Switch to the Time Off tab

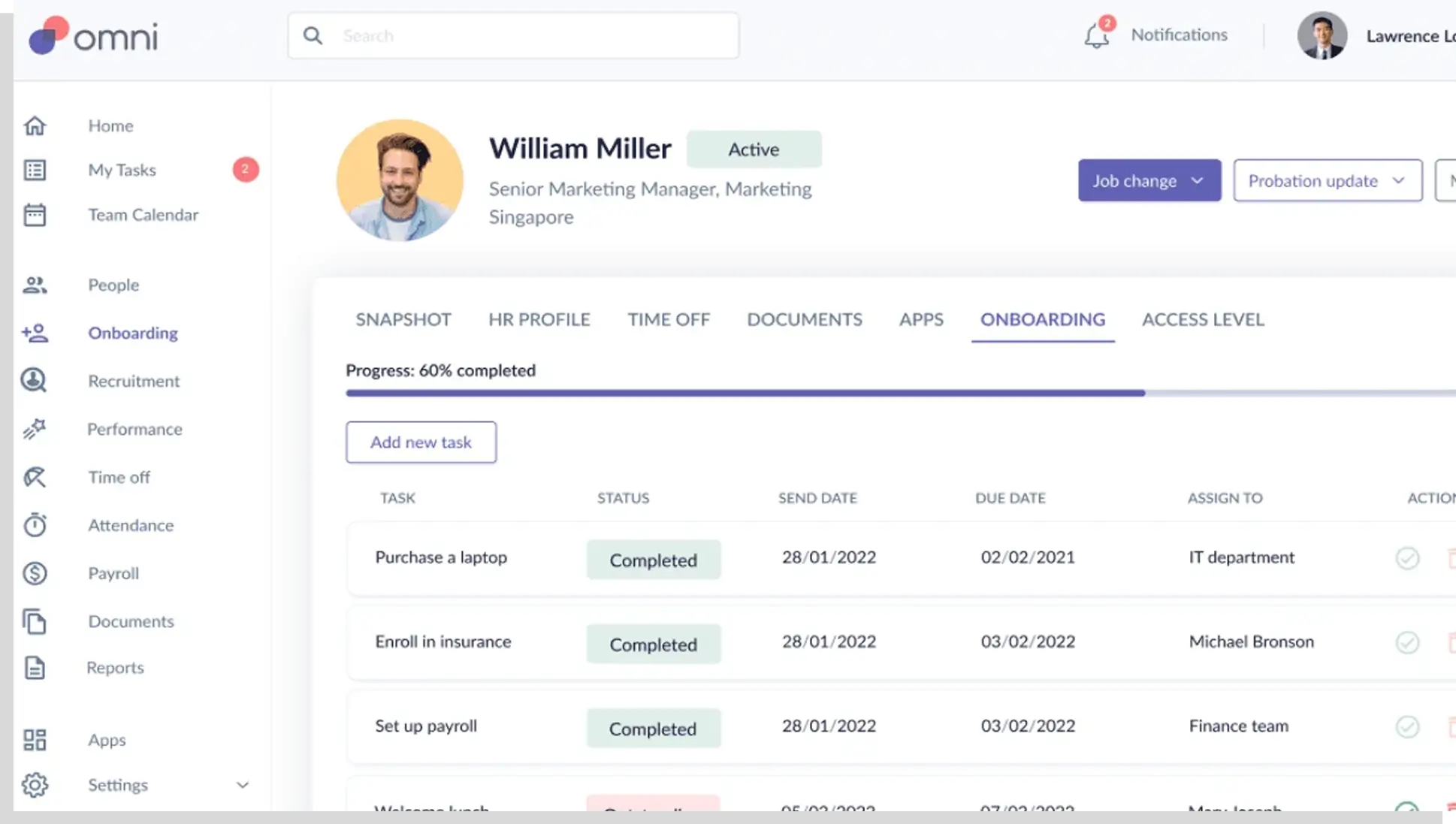pos(669,319)
